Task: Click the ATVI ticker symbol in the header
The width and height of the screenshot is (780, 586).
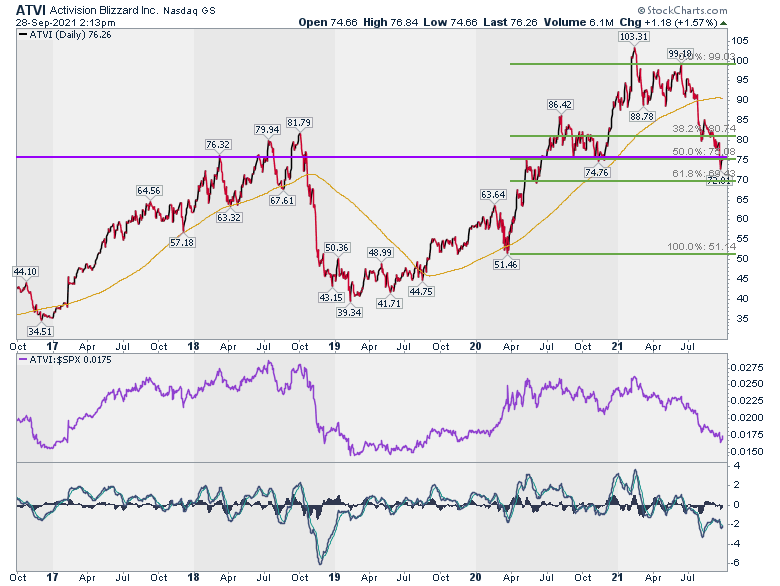Action: tap(31, 10)
